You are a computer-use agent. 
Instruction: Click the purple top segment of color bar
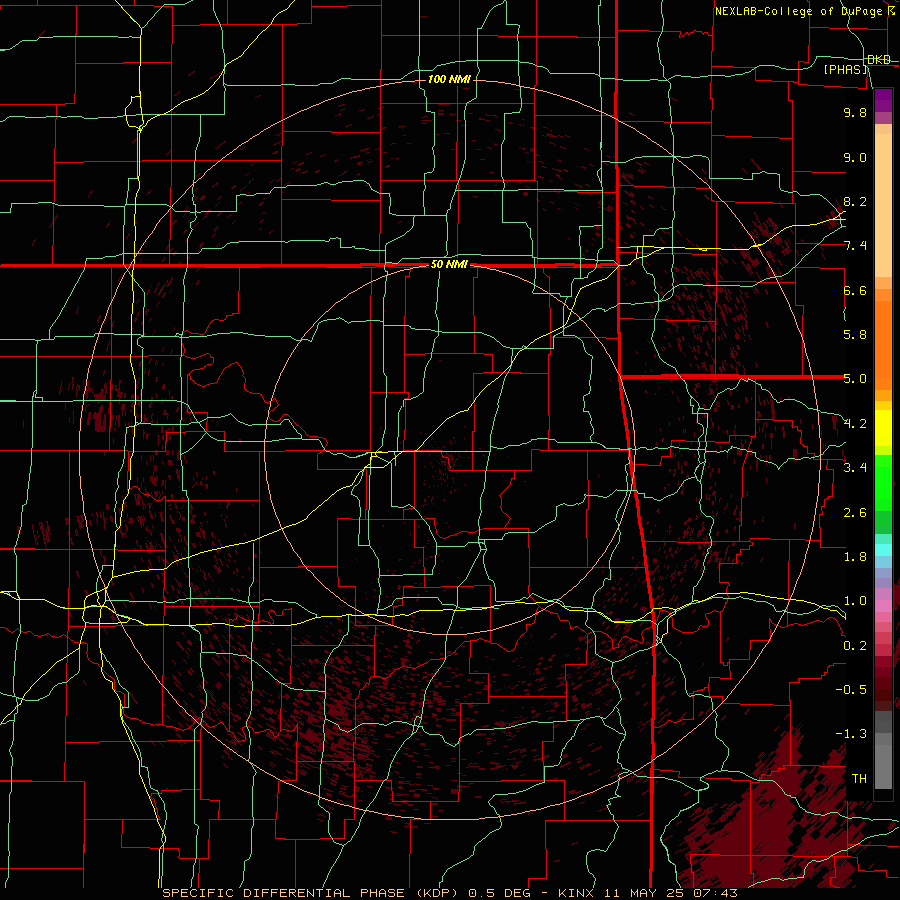[x=883, y=101]
